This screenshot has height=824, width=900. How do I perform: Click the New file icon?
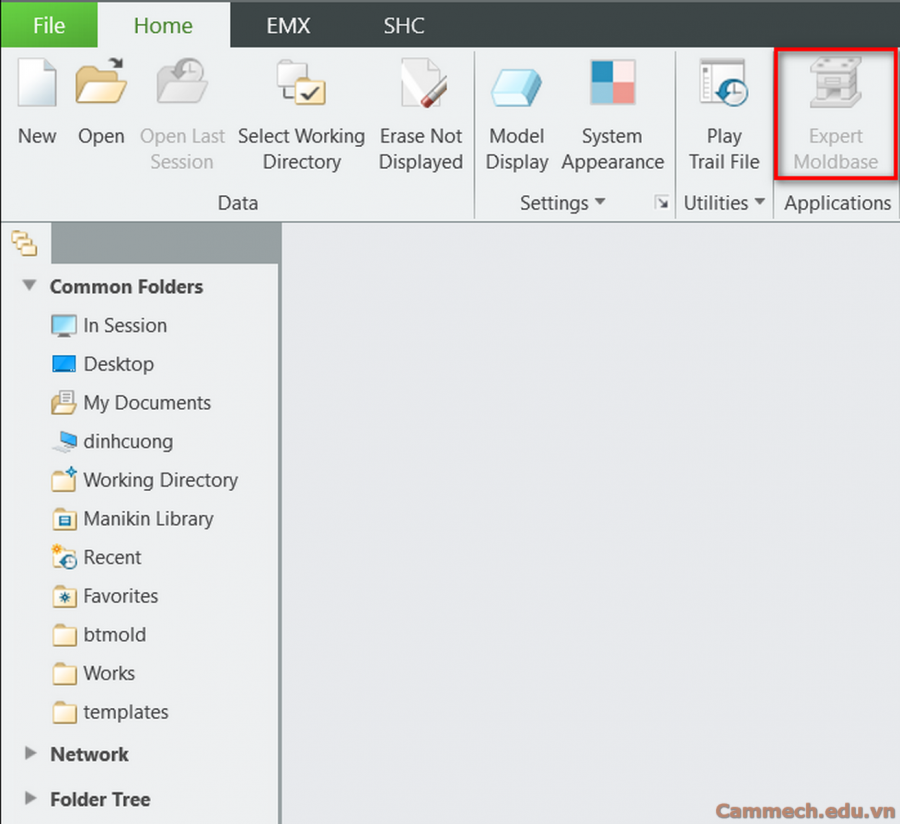(37, 85)
